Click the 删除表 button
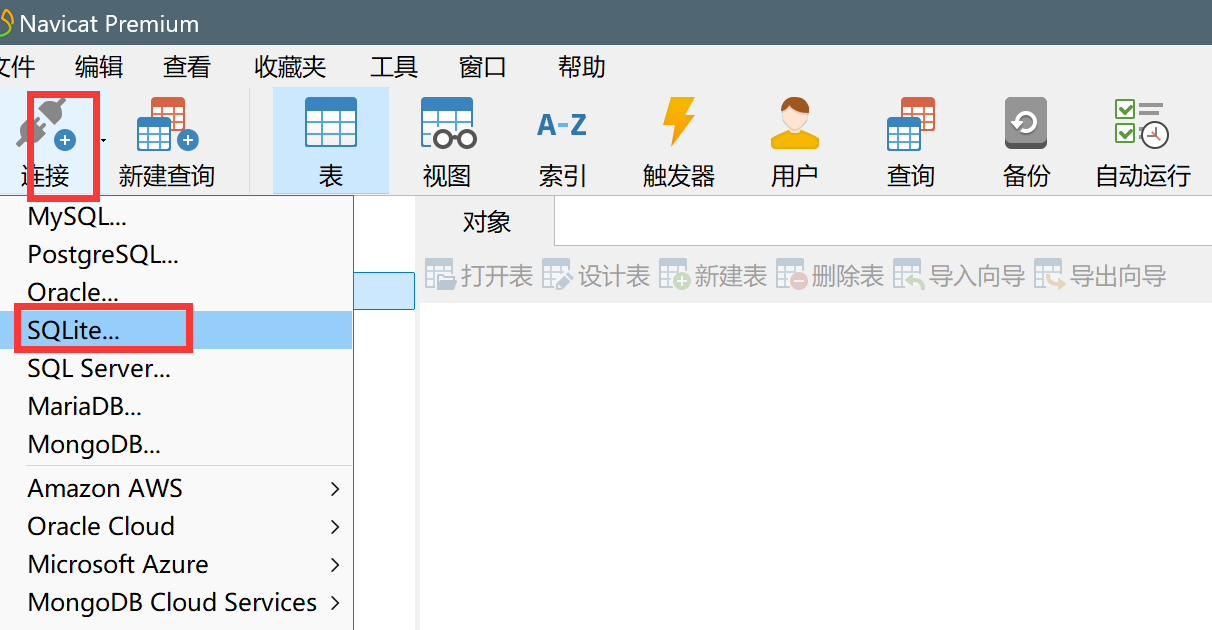The image size is (1212, 630). pos(830,275)
